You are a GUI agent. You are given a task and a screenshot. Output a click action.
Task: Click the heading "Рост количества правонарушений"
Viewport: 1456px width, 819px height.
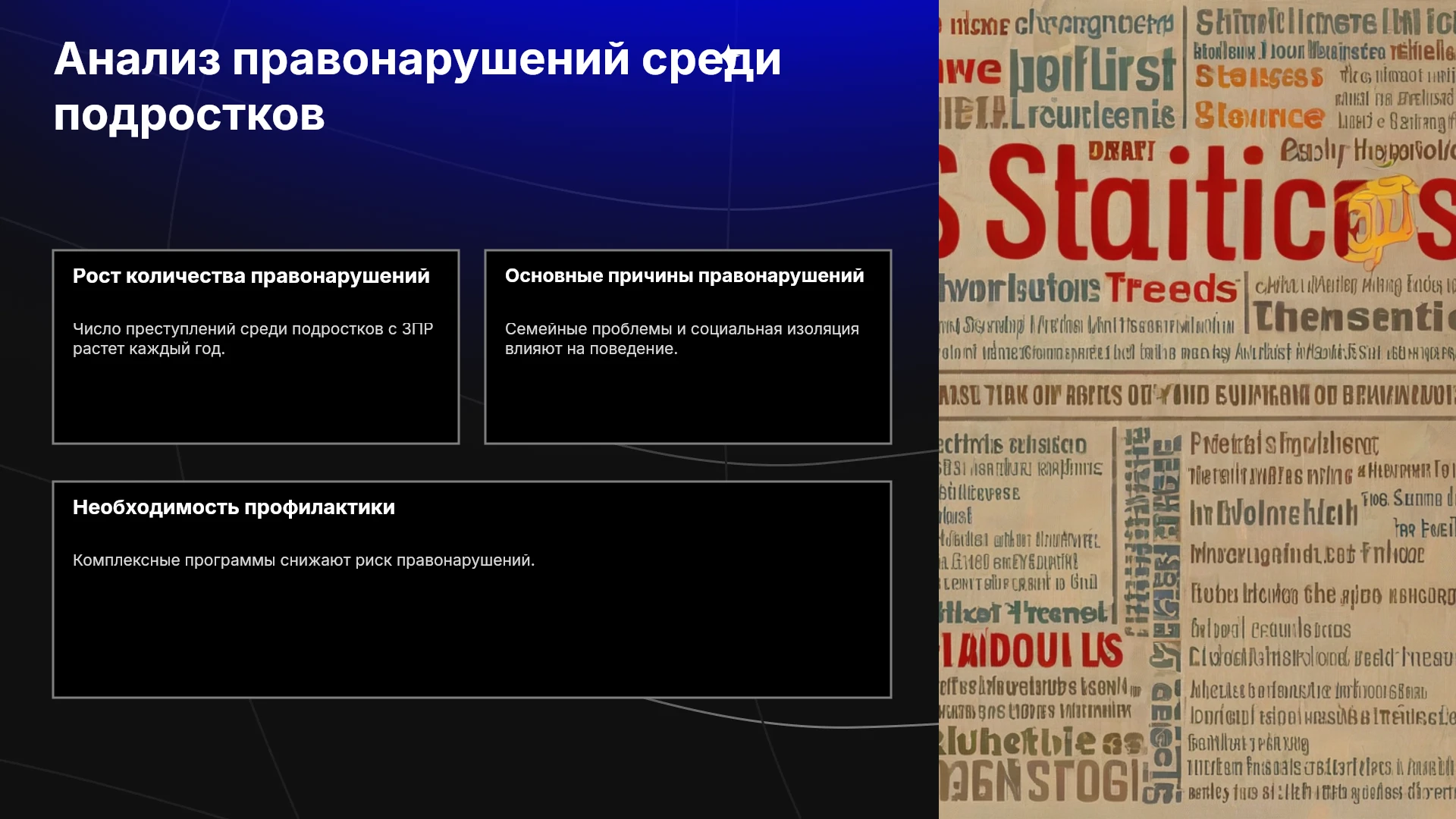click(x=251, y=276)
